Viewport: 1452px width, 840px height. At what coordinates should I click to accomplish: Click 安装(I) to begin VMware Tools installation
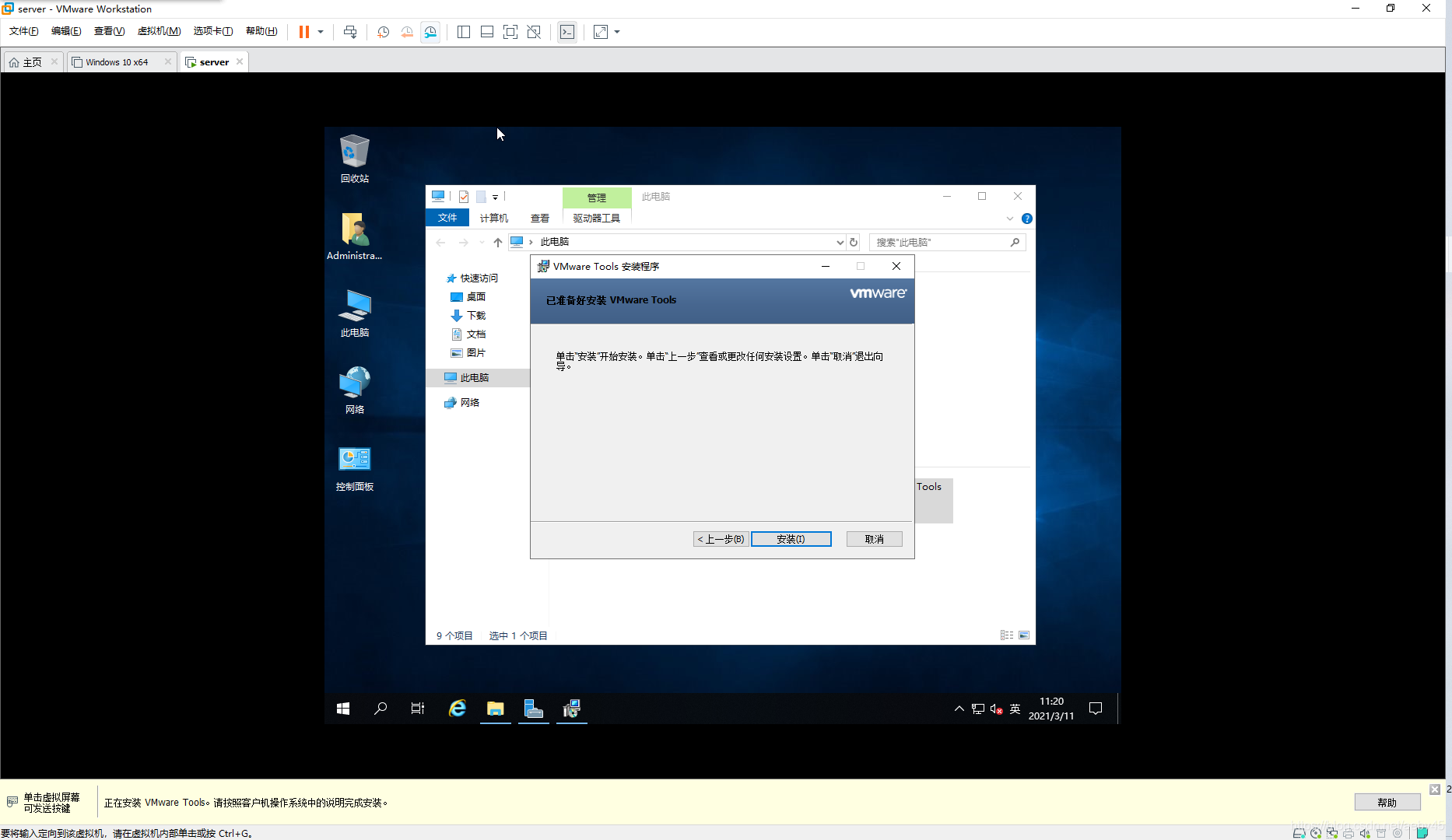tap(791, 539)
